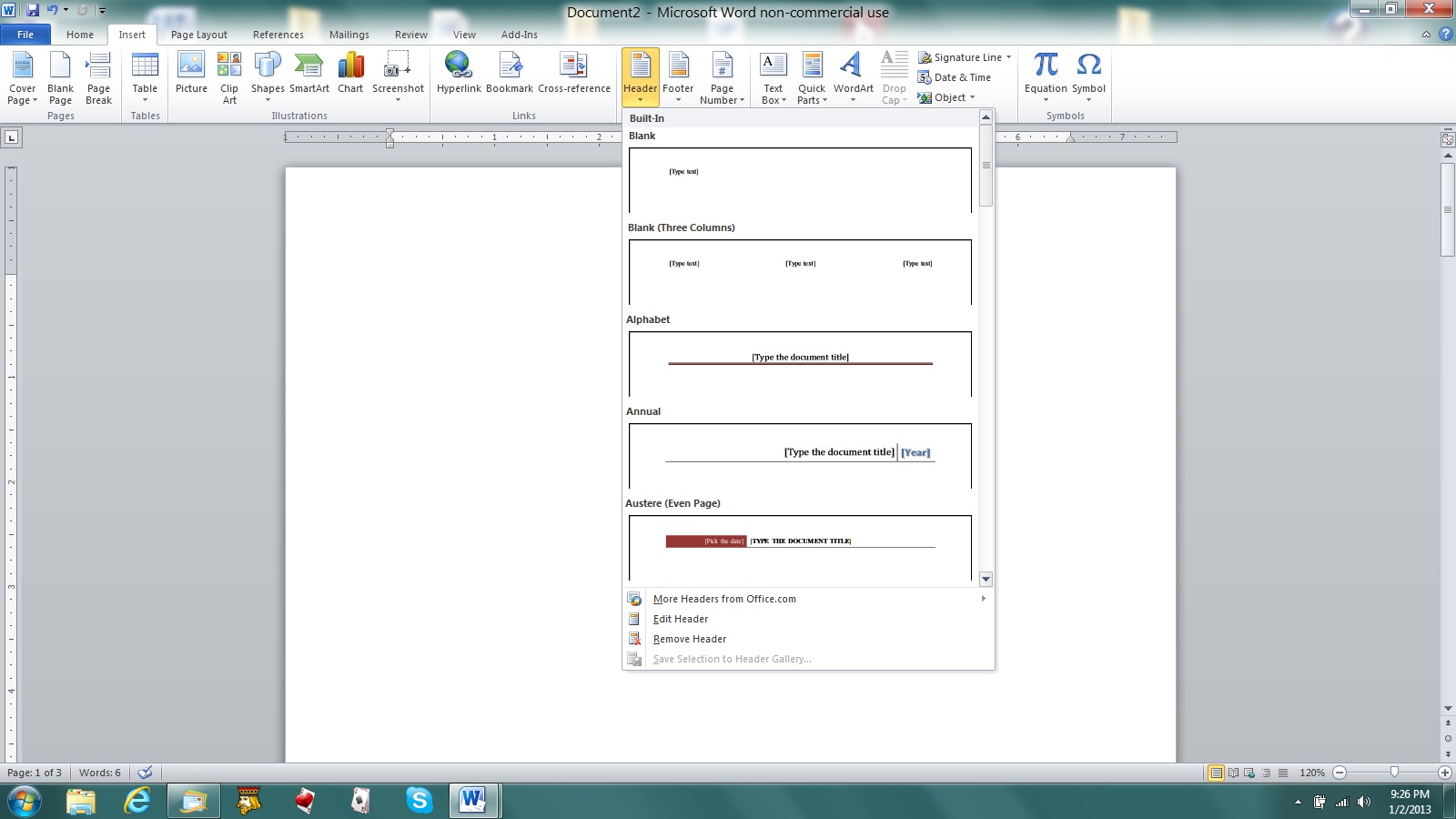Open the Table insert menu
This screenshot has height=819, width=1456.
[x=145, y=78]
